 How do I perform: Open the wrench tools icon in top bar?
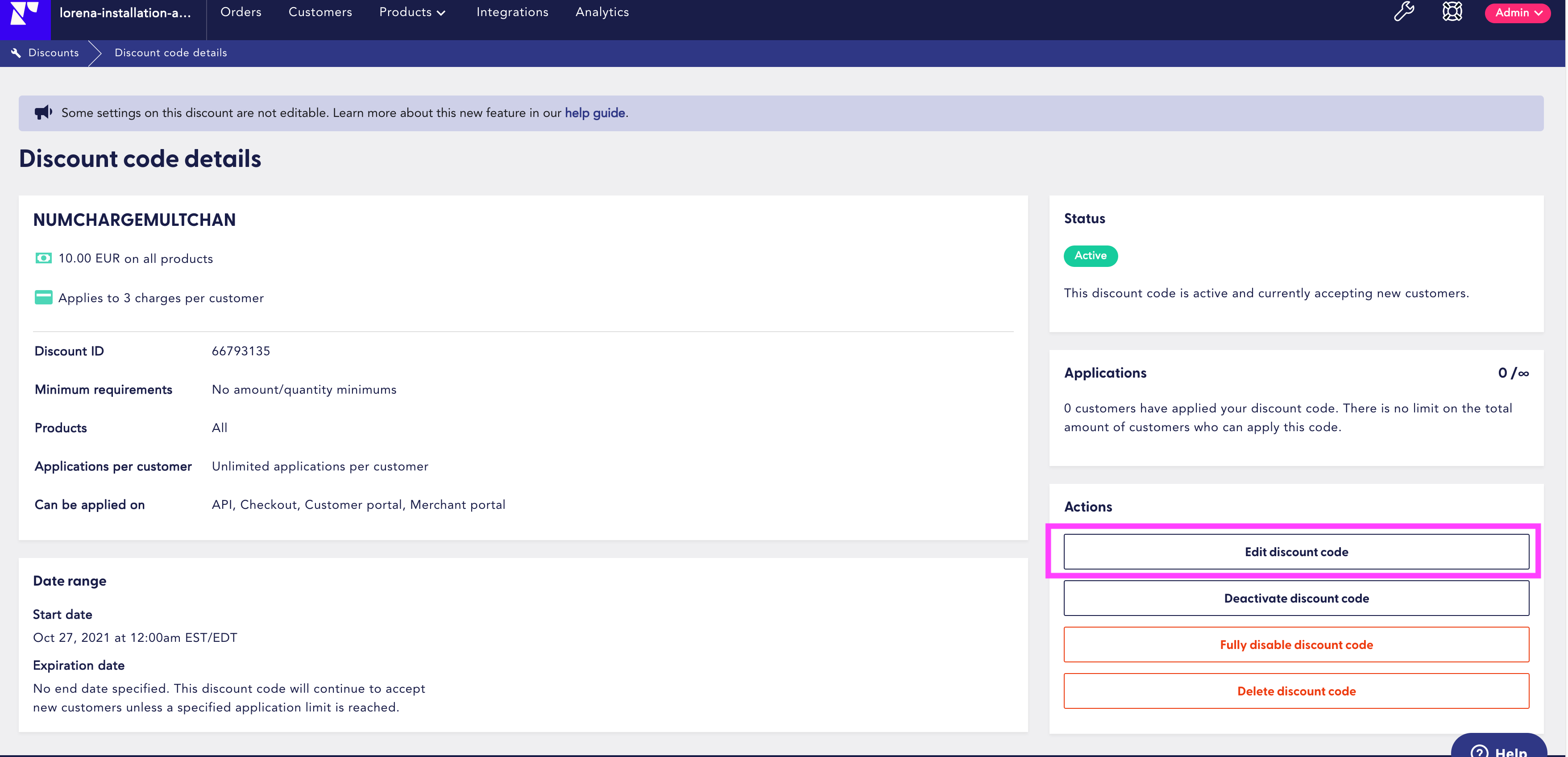(1404, 12)
